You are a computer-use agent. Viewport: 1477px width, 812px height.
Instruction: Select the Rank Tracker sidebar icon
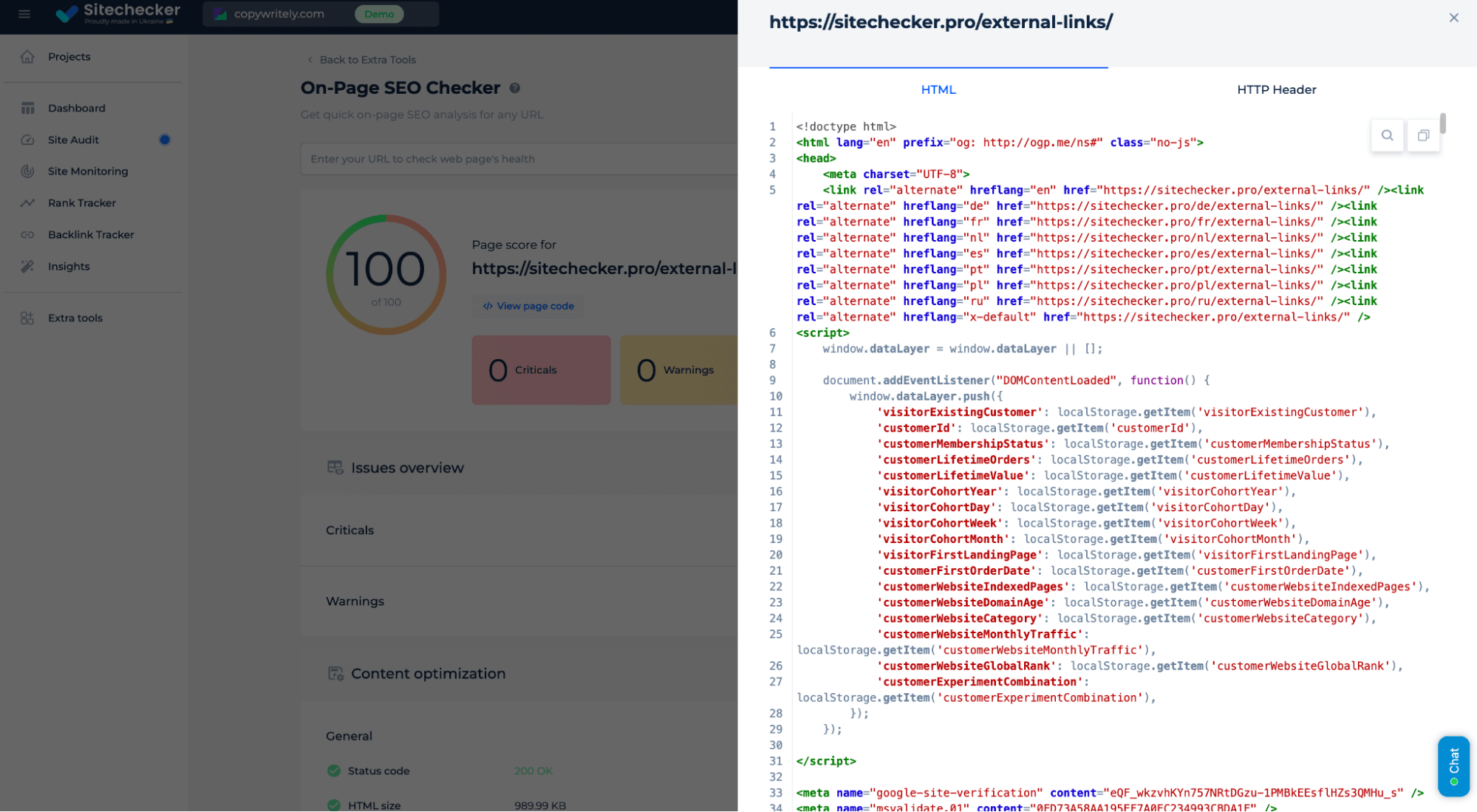(27, 202)
